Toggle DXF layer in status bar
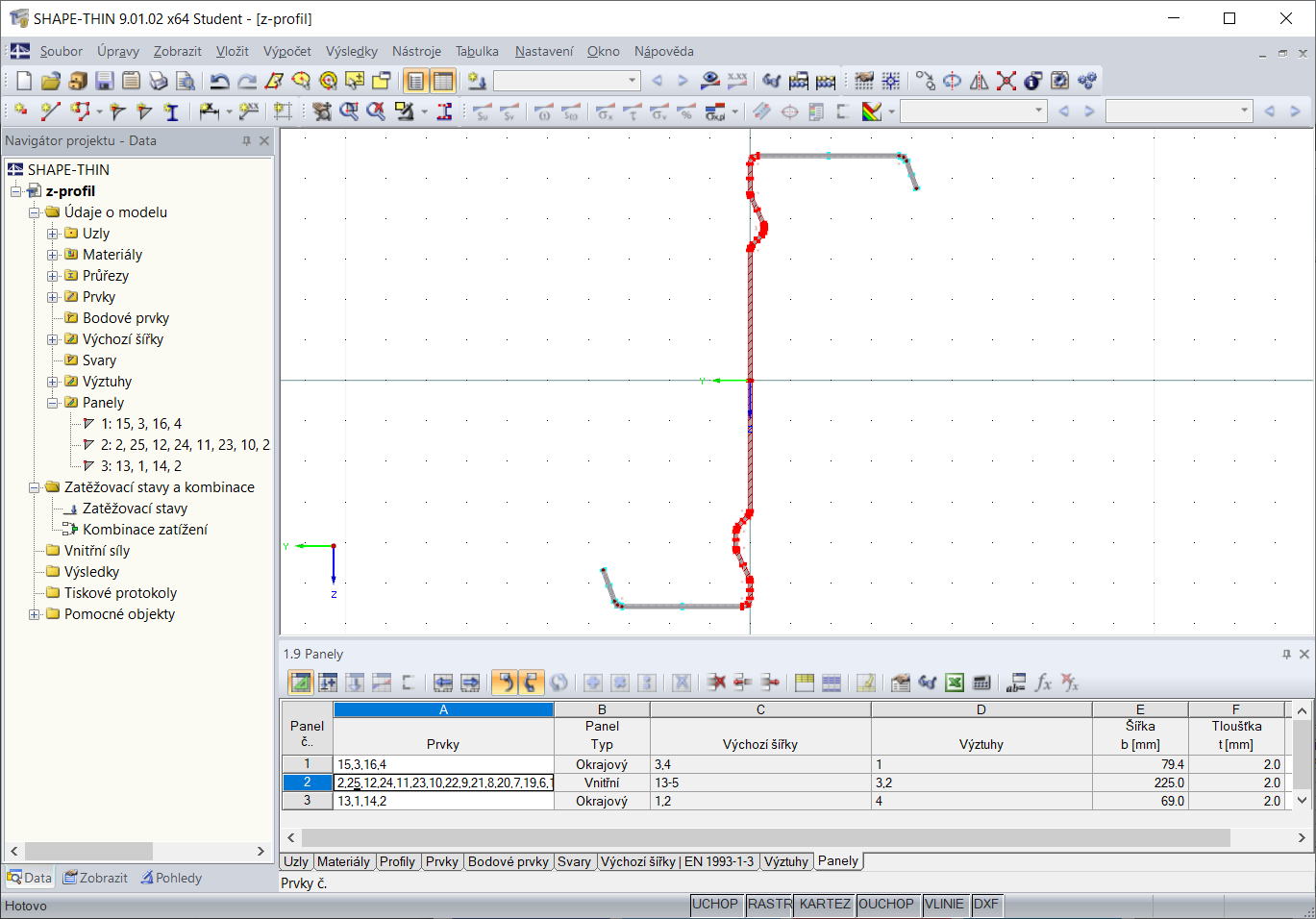The width and height of the screenshot is (1316, 919). point(986,905)
